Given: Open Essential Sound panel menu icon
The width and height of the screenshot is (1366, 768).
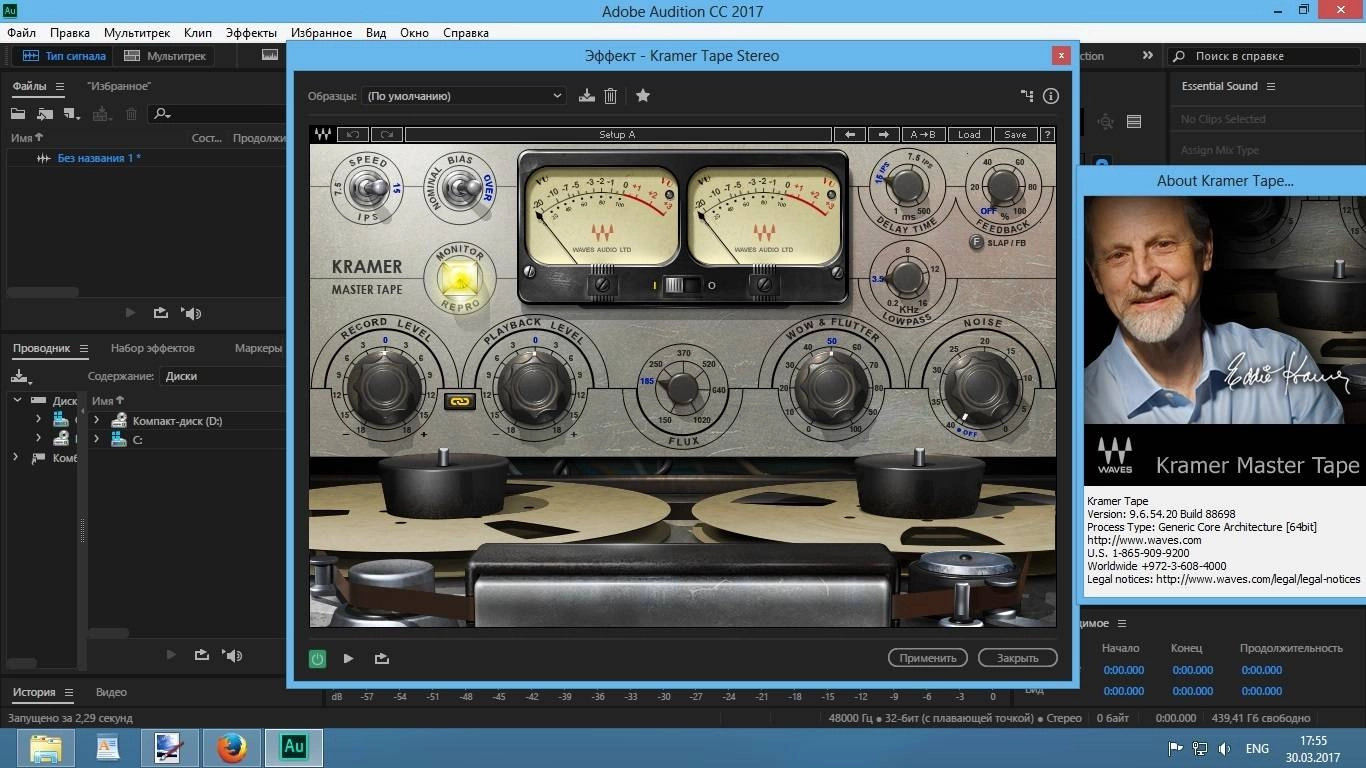Looking at the screenshot, I should (1271, 87).
